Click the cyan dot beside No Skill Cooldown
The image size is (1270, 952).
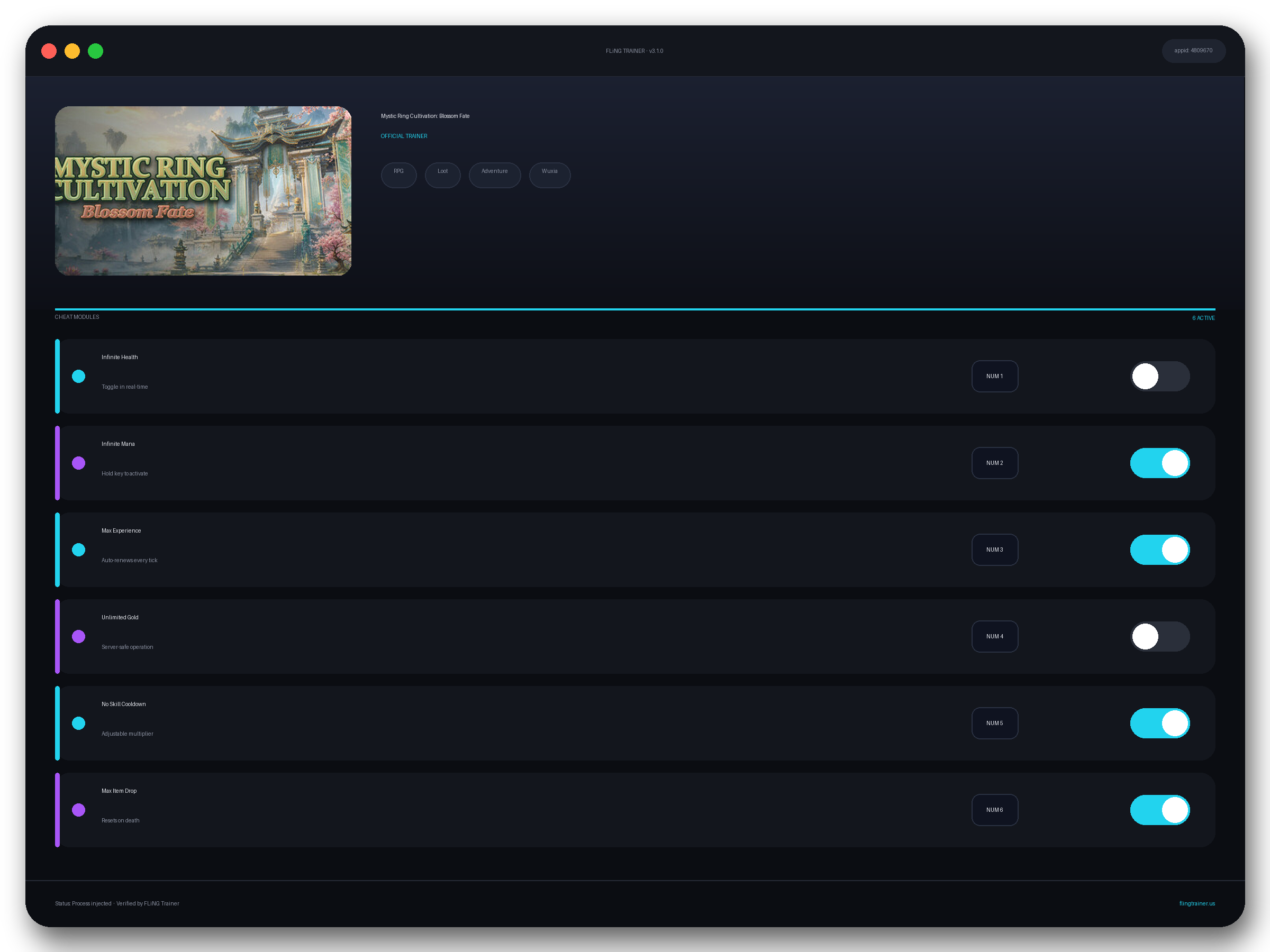(79, 723)
